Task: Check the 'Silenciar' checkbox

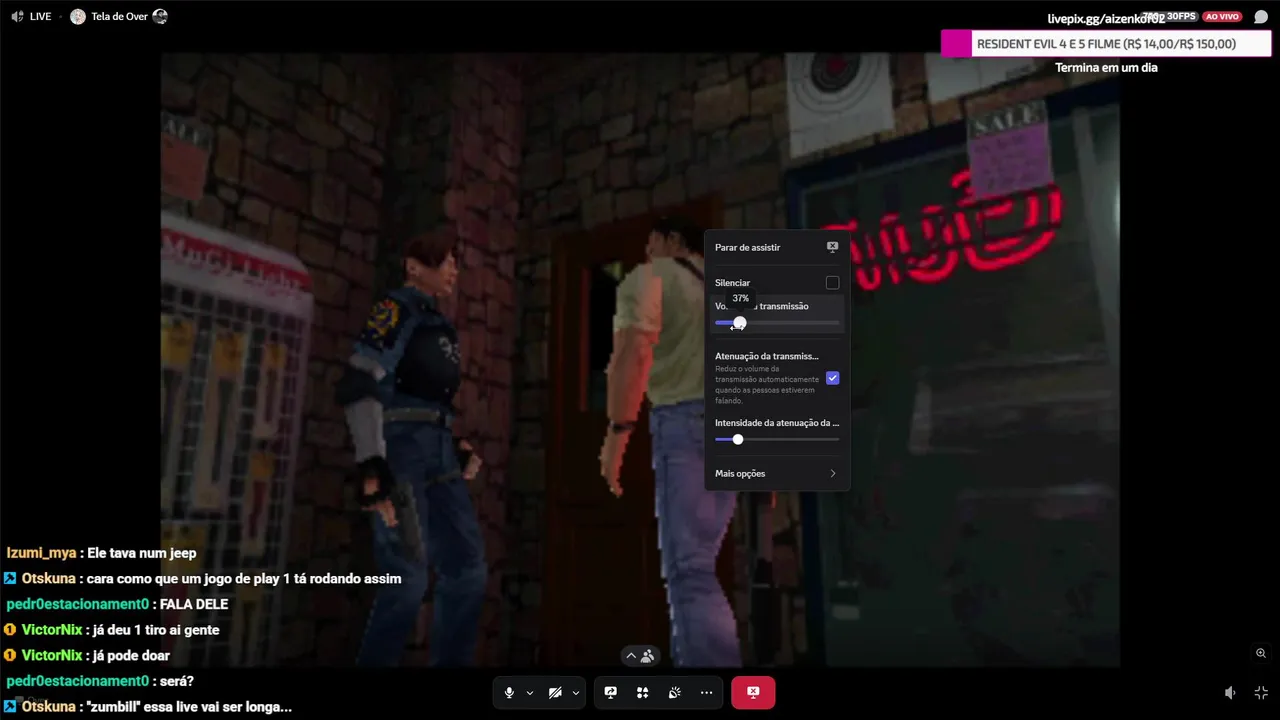Action: click(832, 283)
